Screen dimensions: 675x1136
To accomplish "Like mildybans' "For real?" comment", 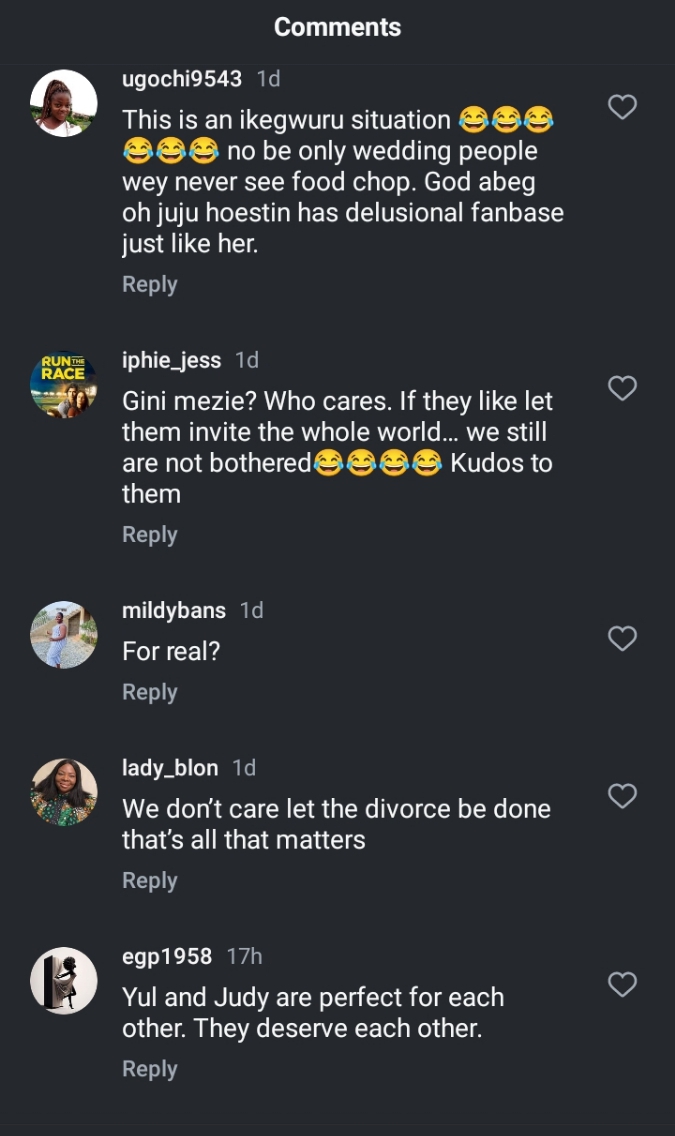I will 622,638.
